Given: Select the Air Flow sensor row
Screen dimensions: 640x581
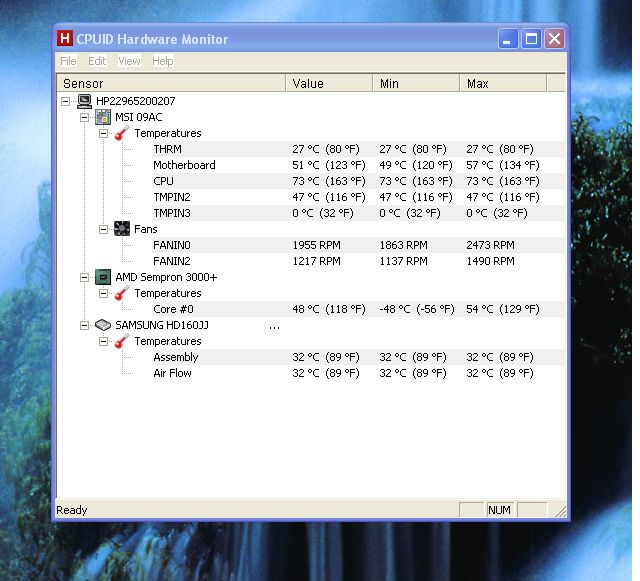Looking at the screenshot, I should coord(358,373).
